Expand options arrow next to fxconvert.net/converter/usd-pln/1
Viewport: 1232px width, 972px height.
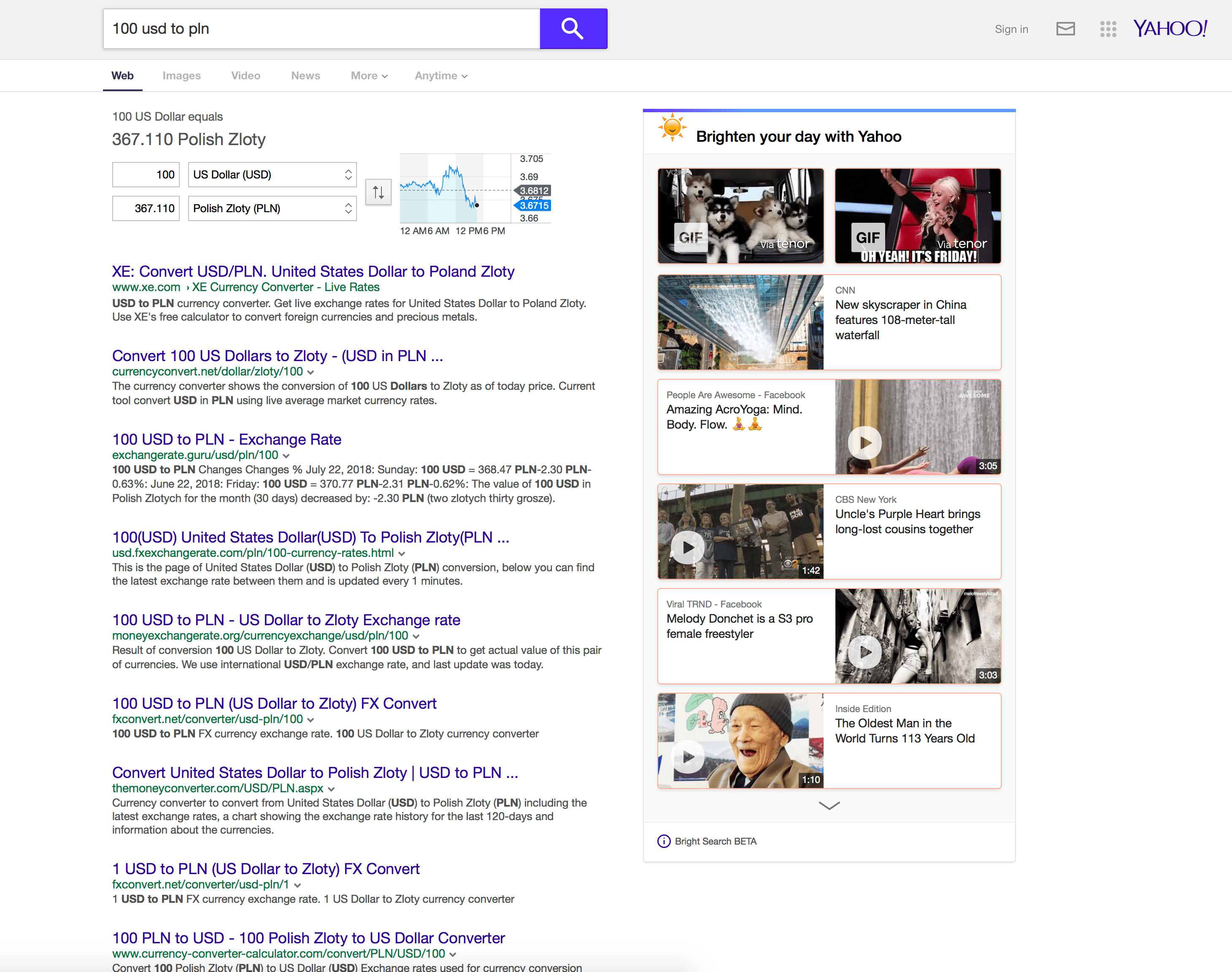(297, 886)
